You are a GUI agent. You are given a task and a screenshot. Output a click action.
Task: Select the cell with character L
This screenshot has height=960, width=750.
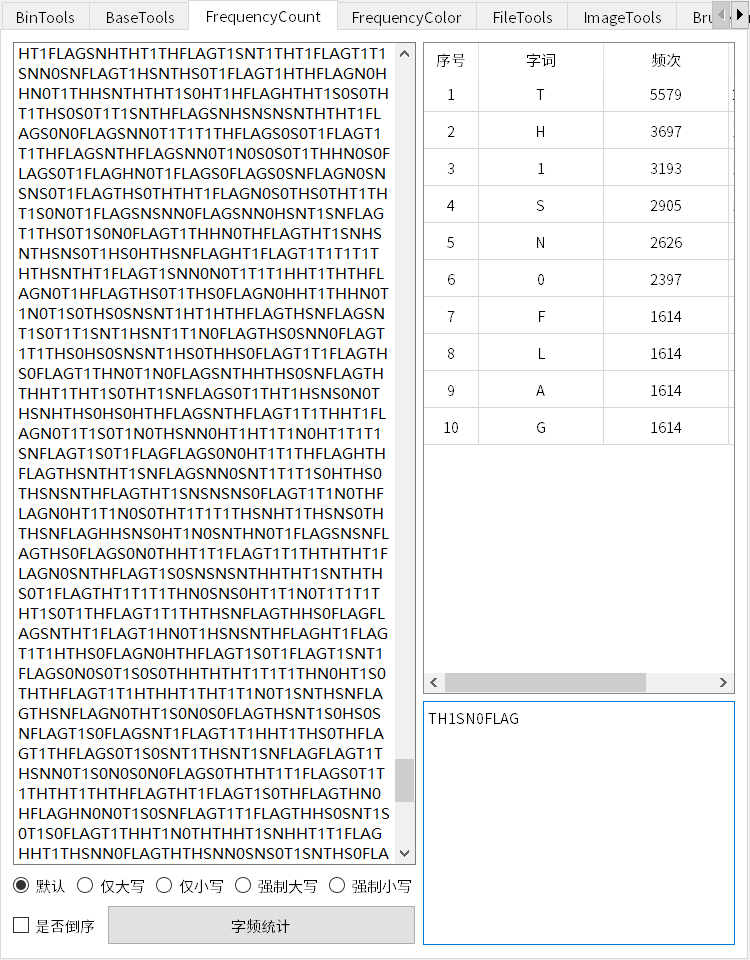pyautogui.click(x=541, y=353)
